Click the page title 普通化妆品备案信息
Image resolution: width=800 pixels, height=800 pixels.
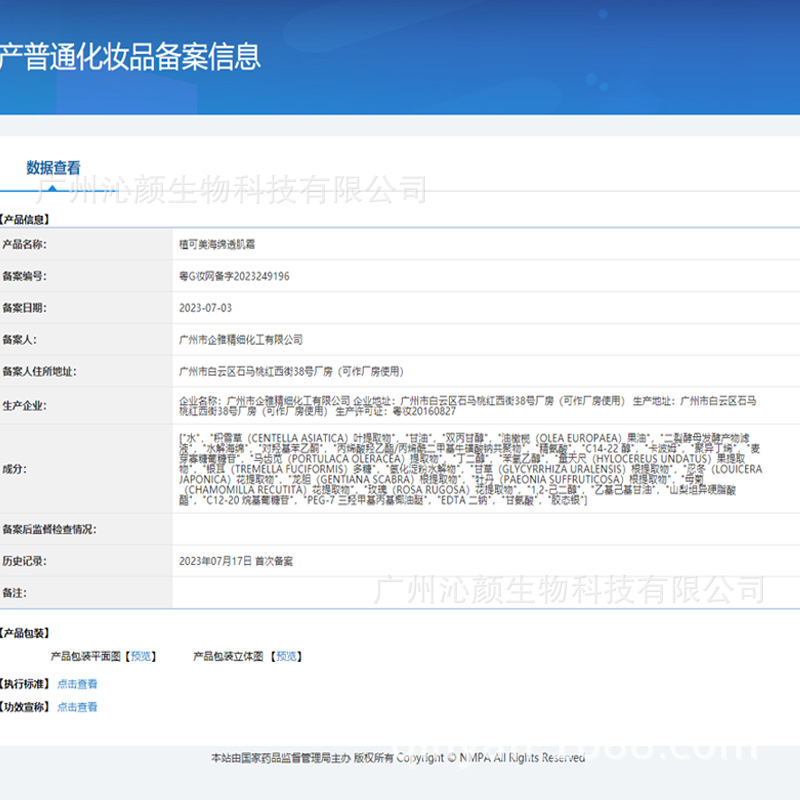coord(130,56)
